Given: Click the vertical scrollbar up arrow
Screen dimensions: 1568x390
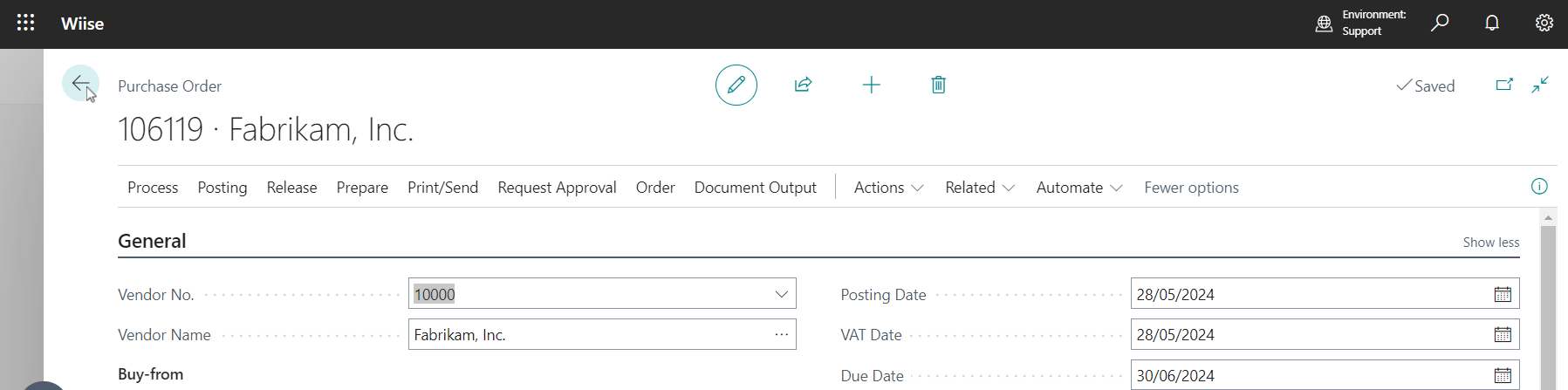Looking at the screenshot, I should click(x=1548, y=217).
